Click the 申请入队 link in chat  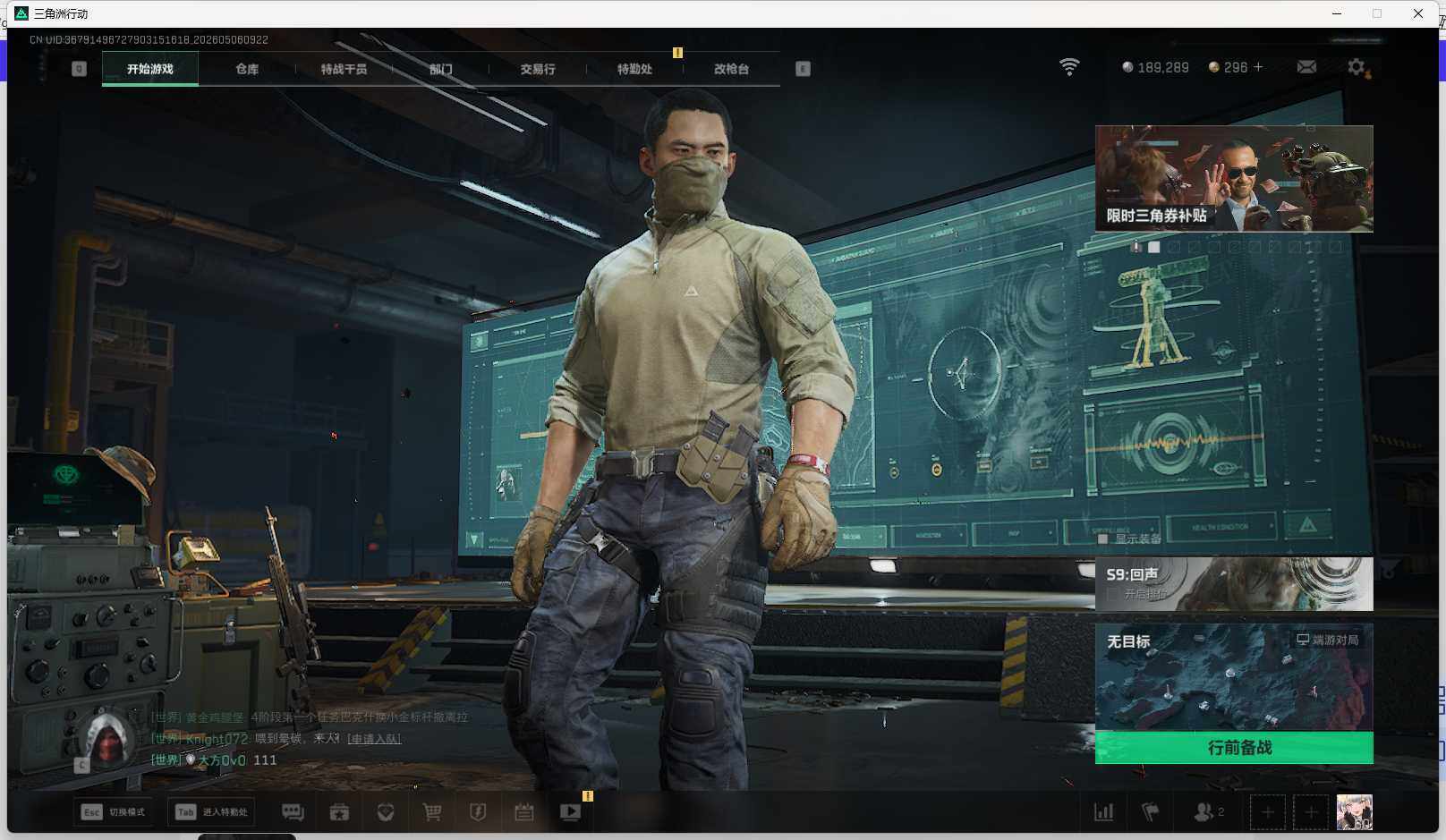(374, 739)
